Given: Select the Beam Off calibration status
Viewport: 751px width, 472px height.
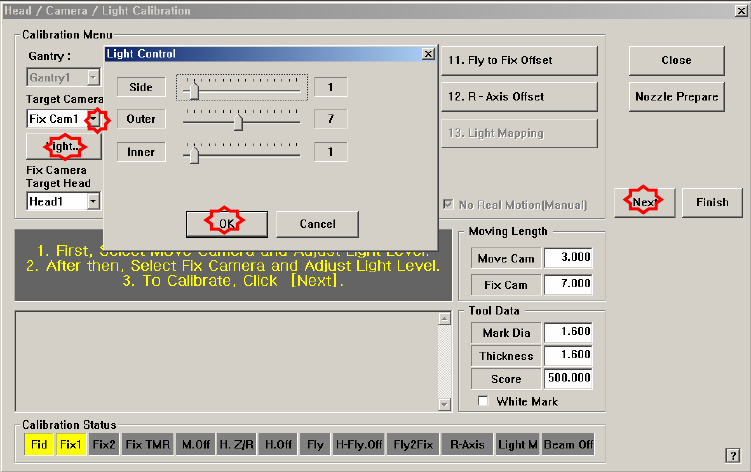Looking at the screenshot, I should tap(568, 445).
